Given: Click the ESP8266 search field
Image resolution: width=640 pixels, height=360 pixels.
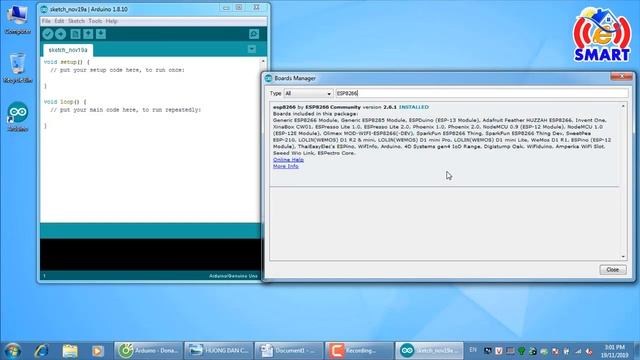Looking at the screenshot, I should 482,93.
